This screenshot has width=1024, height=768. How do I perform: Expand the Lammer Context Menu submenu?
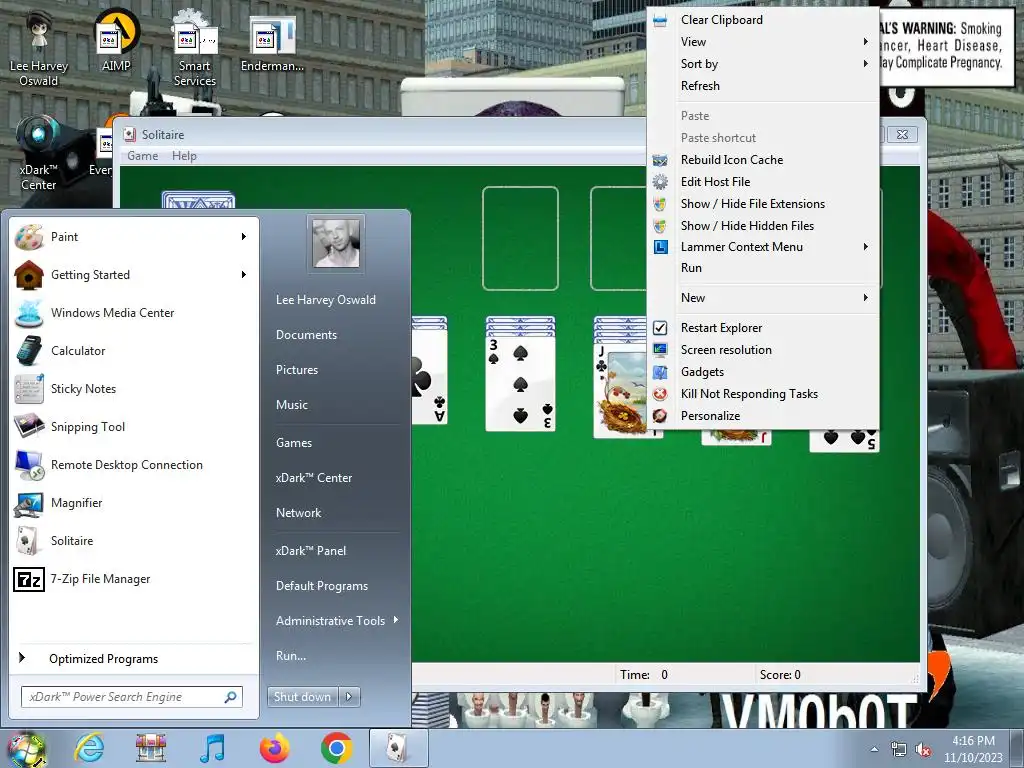click(764, 247)
